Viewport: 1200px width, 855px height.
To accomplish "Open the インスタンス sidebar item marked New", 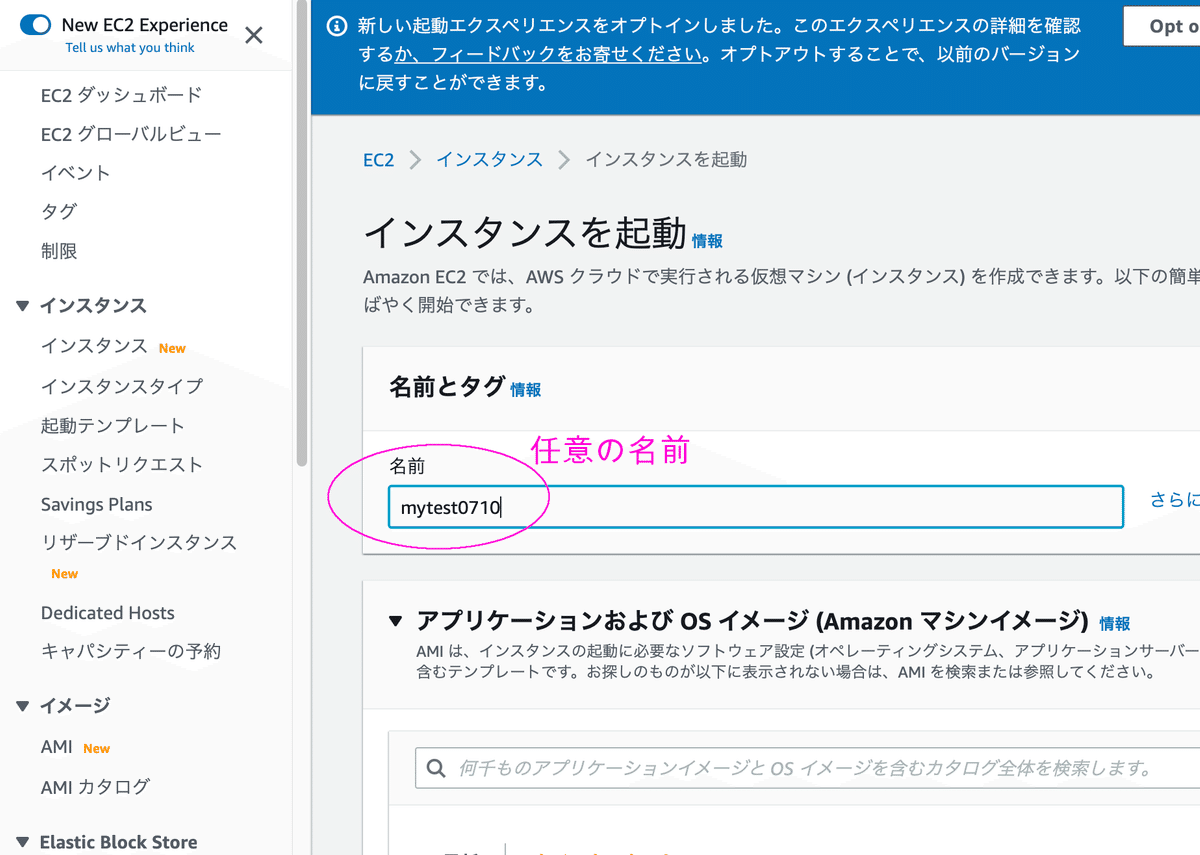I will tap(94, 346).
